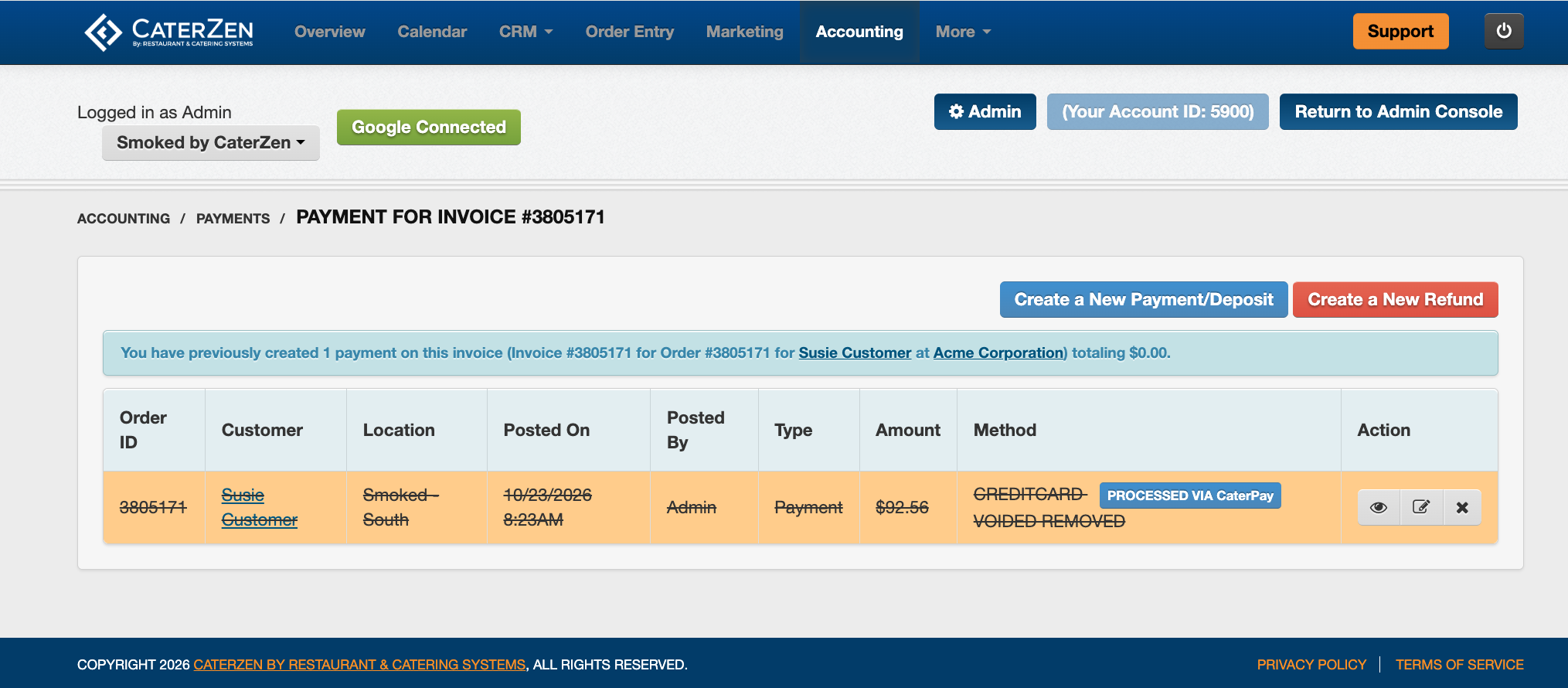Return to Admin Console
1568x688 pixels.
coord(1399,111)
